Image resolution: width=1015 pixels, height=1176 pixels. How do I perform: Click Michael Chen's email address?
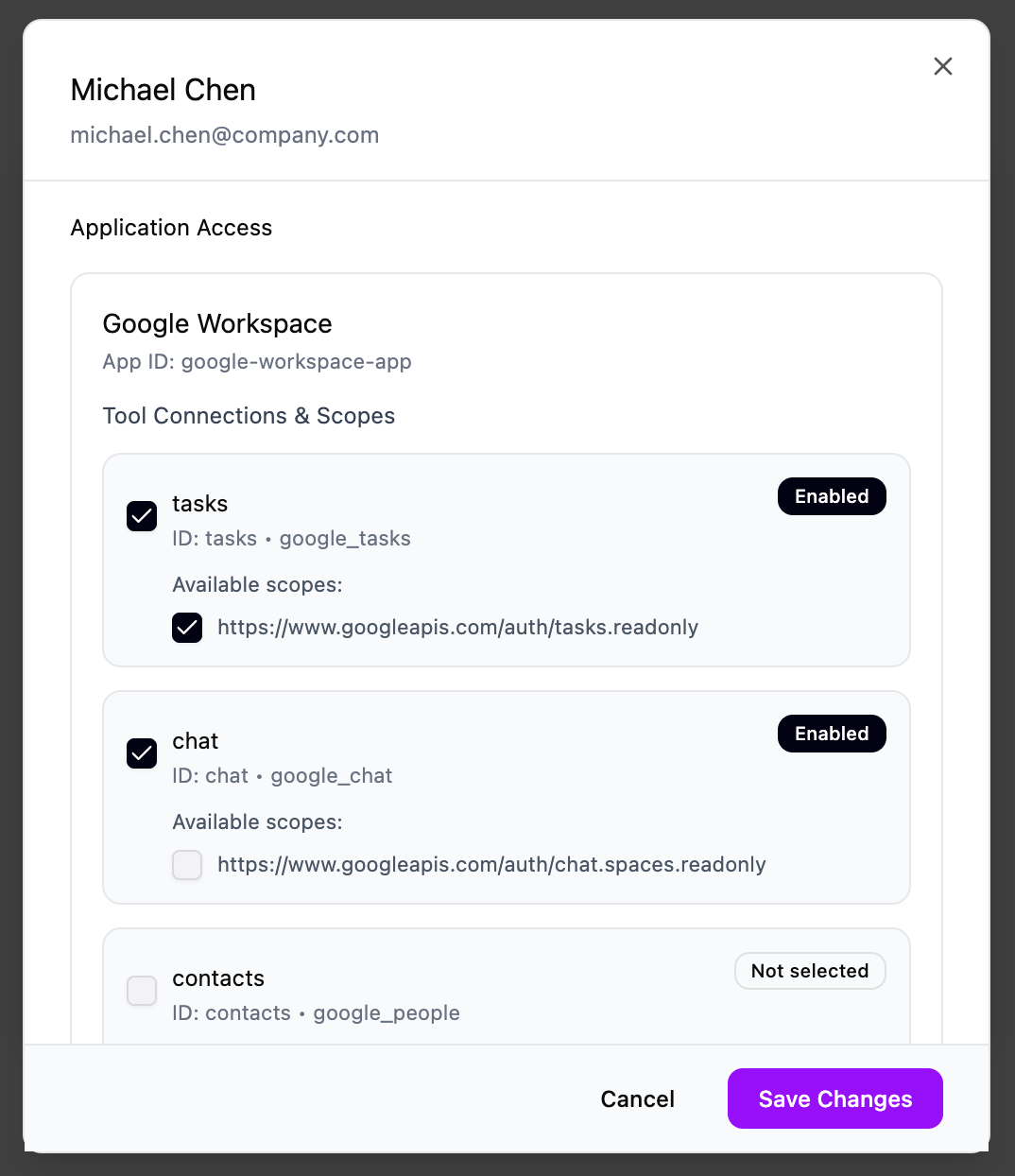(225, 135)
